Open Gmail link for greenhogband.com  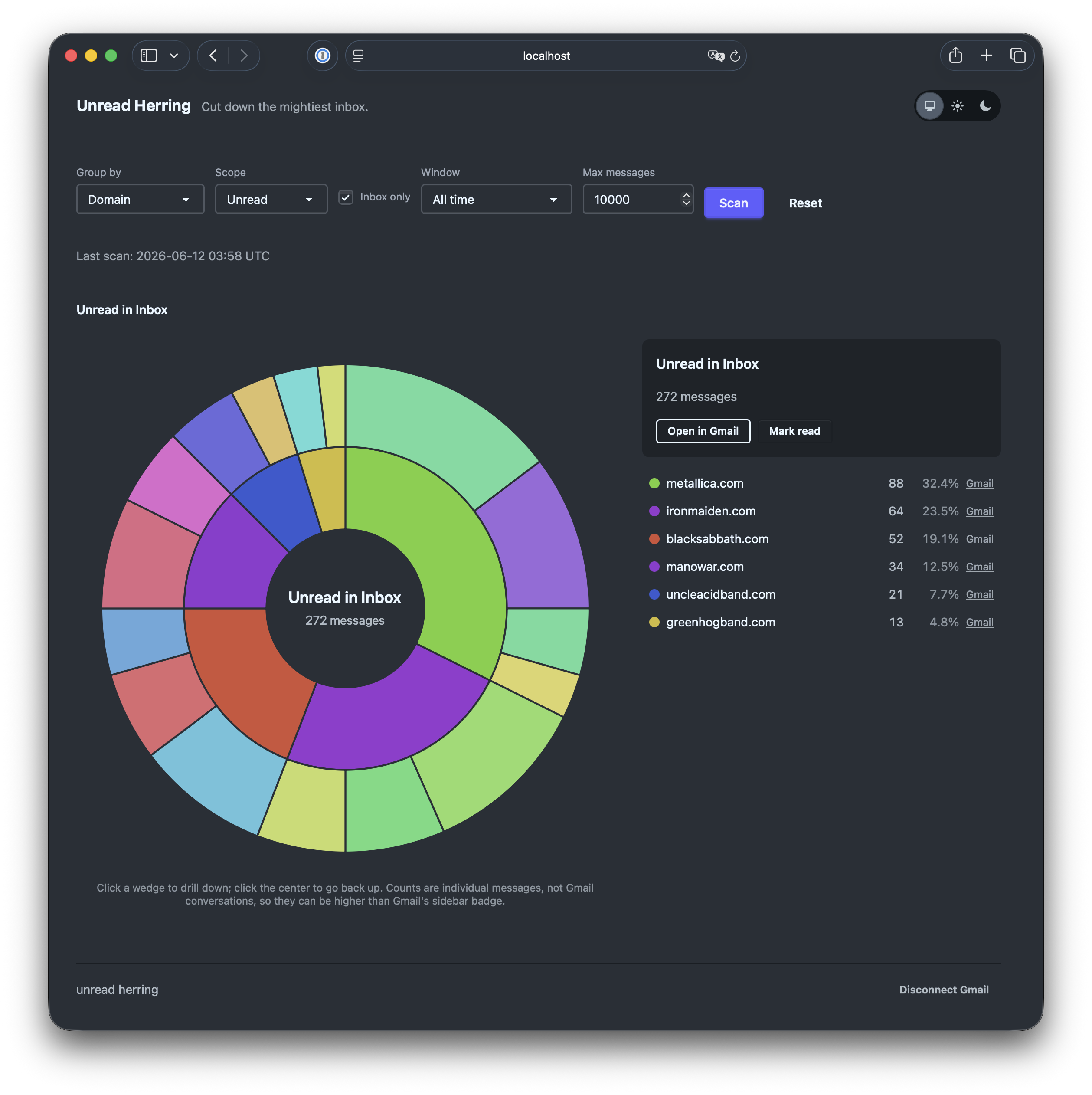979,622
